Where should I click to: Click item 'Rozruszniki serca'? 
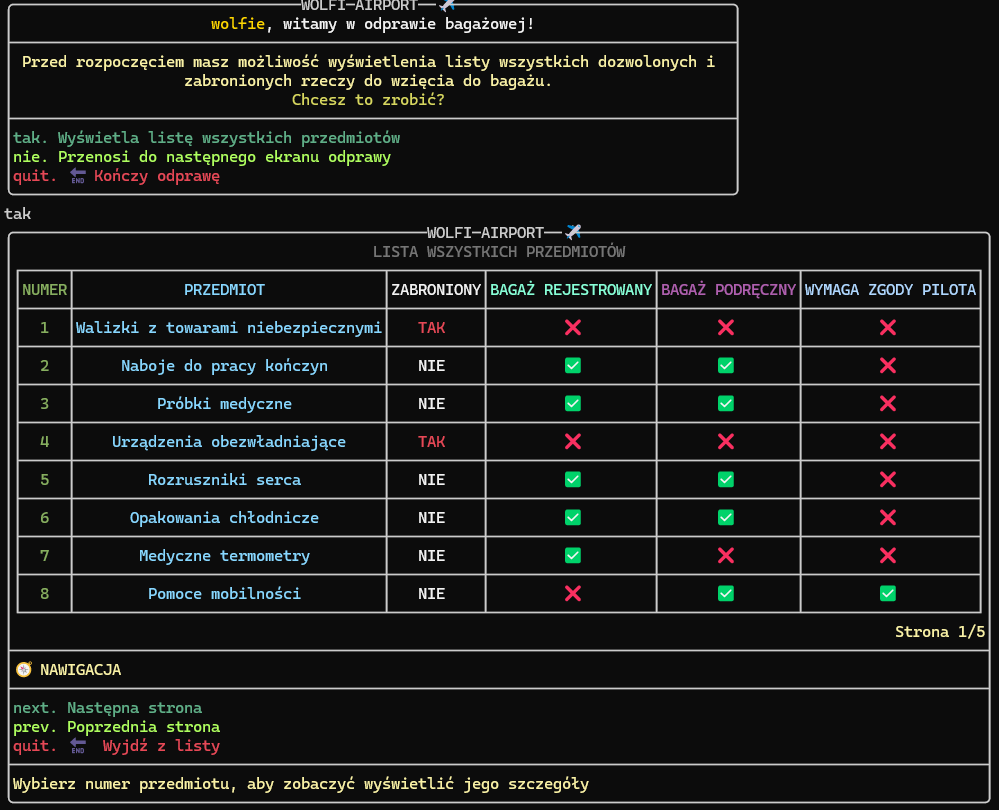224,479
